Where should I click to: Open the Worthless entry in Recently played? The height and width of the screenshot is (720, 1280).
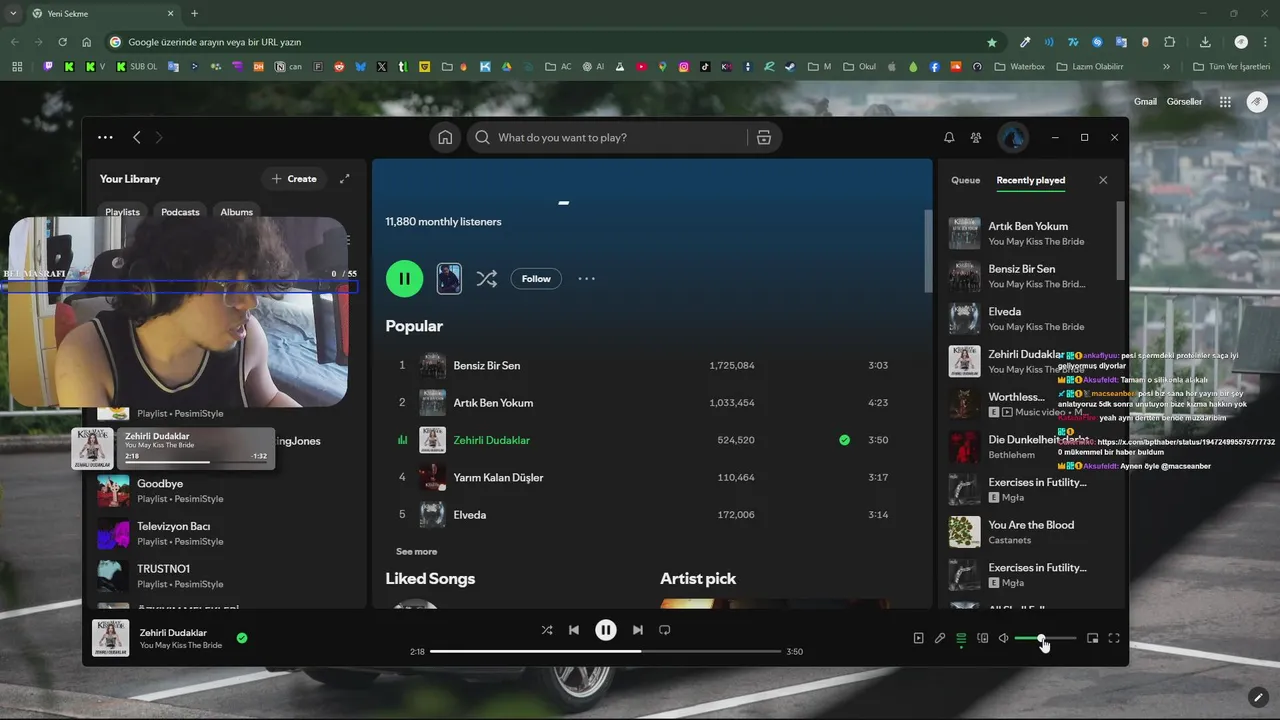pyautogui.click(x=1028, y=404)
